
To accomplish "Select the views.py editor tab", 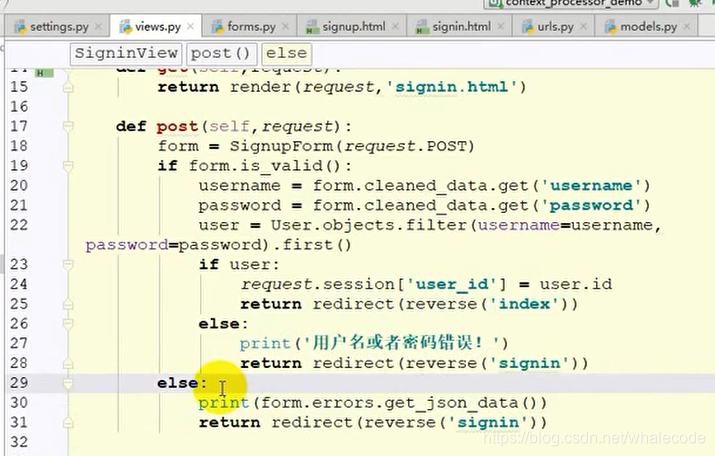I will coord(155,26).
